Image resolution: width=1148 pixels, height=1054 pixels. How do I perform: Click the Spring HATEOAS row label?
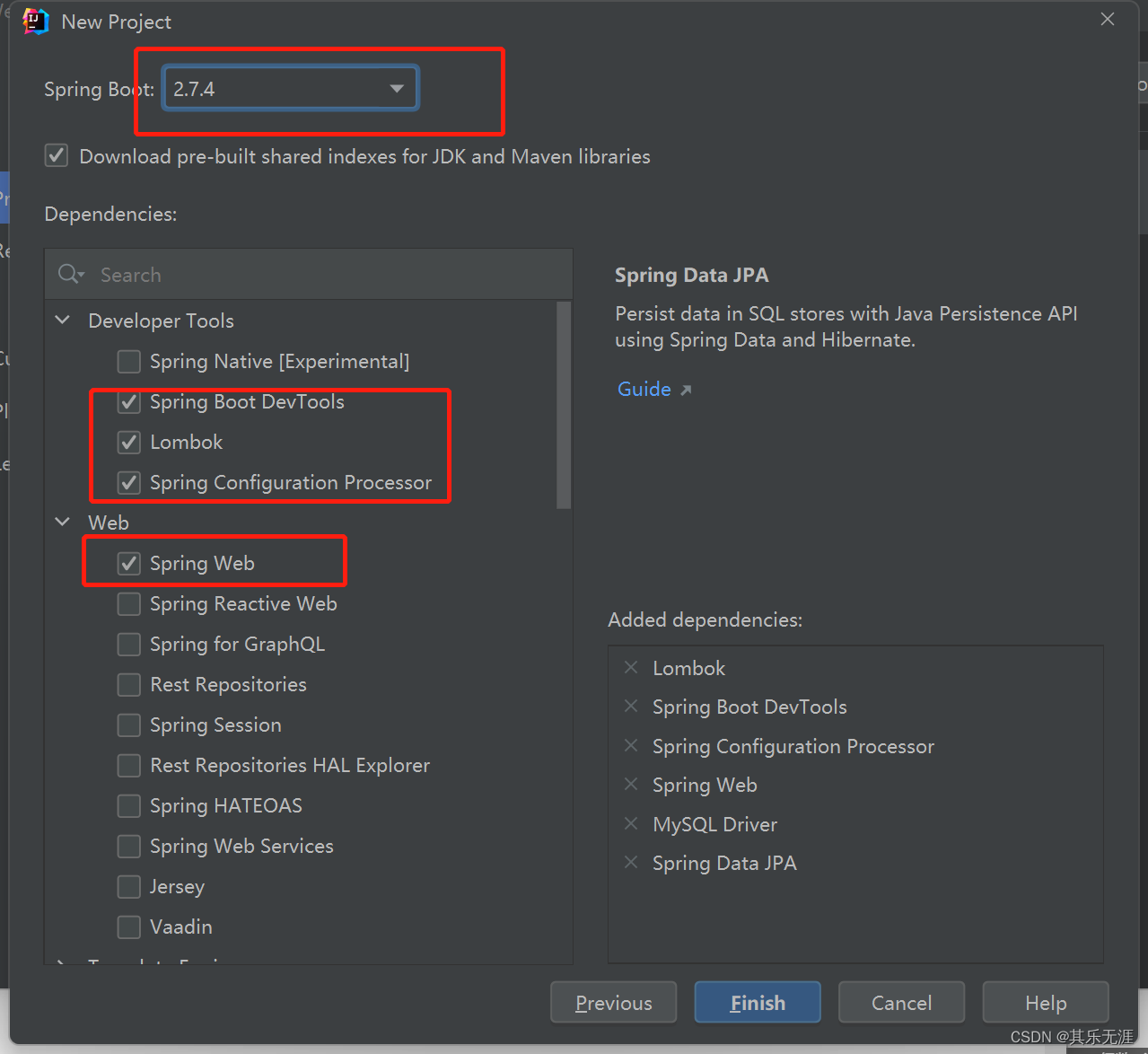click(x=226, y=805)
